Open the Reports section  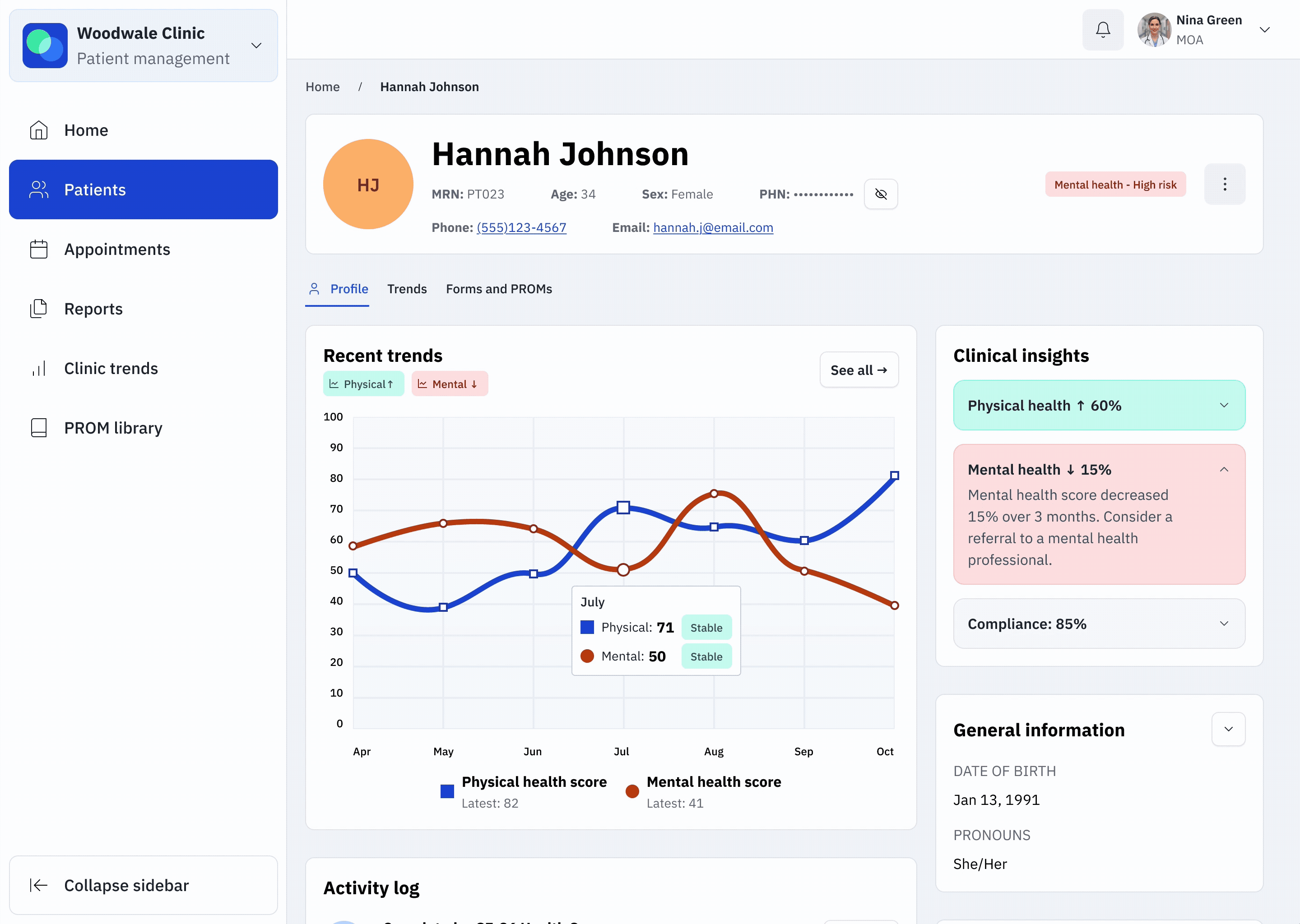[x=93, y=309]
